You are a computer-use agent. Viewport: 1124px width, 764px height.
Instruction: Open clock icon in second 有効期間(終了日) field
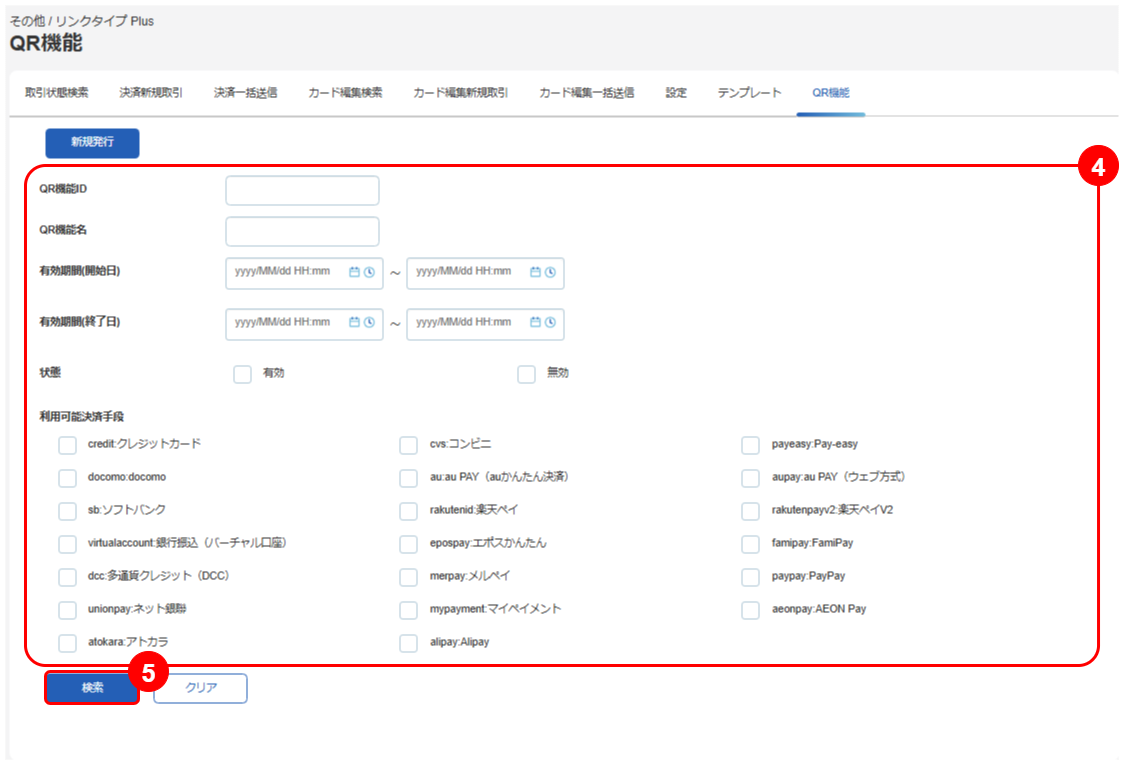click(x=550, y=323)
